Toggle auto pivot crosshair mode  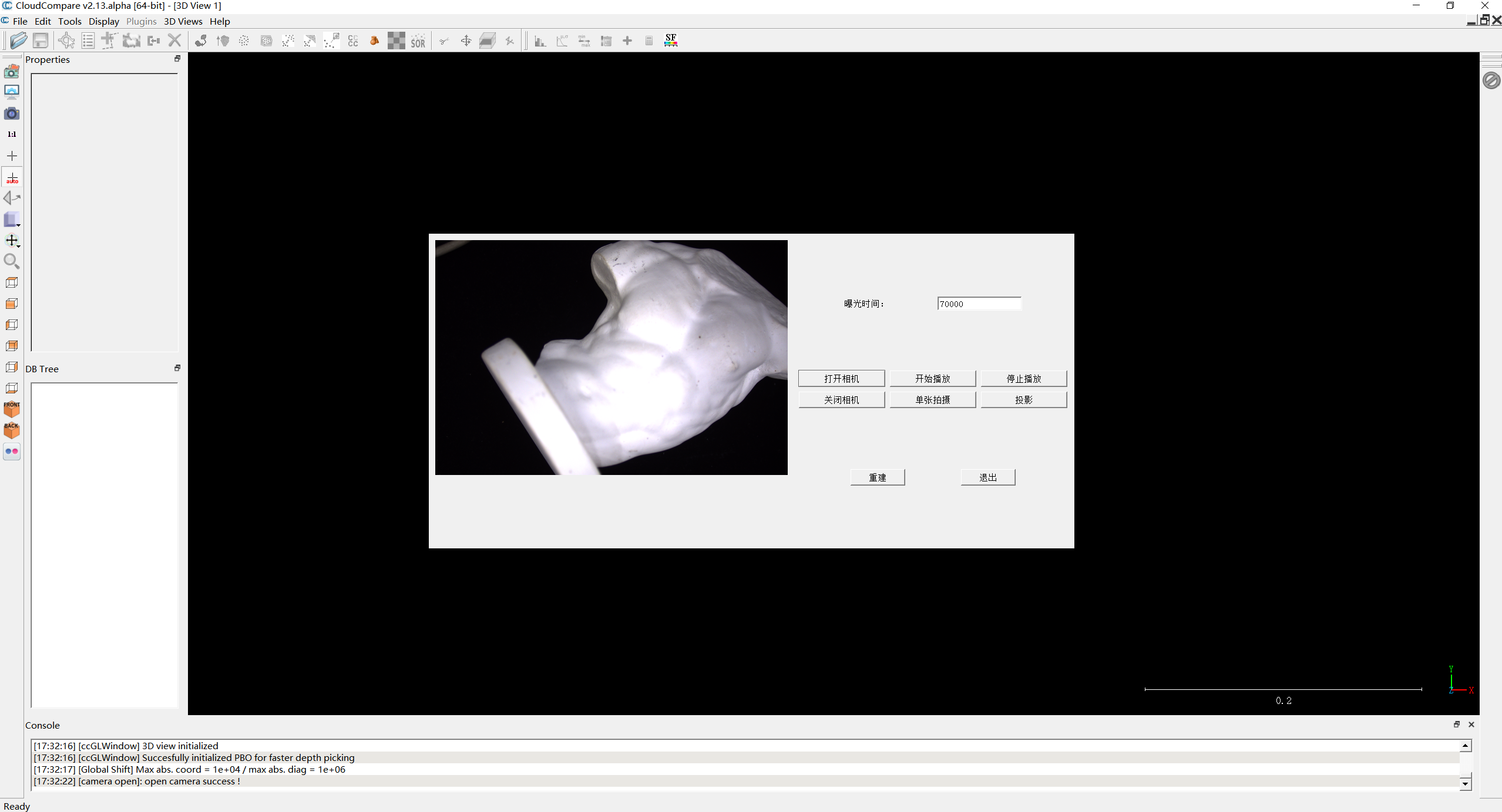coord(12,177)
